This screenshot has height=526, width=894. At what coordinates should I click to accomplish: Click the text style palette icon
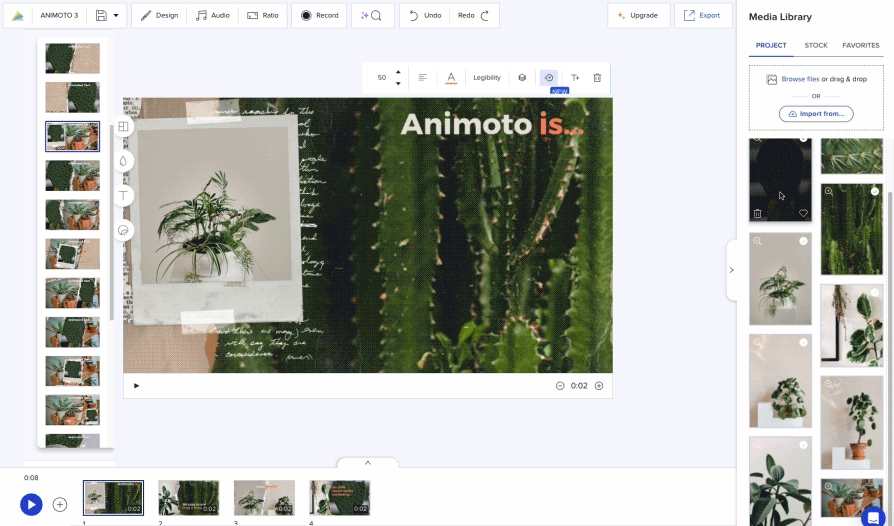[x=522, y=78]
